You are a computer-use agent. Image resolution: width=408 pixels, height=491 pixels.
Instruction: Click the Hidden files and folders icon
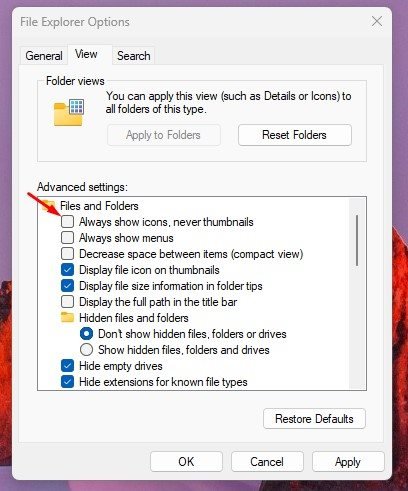67,317
